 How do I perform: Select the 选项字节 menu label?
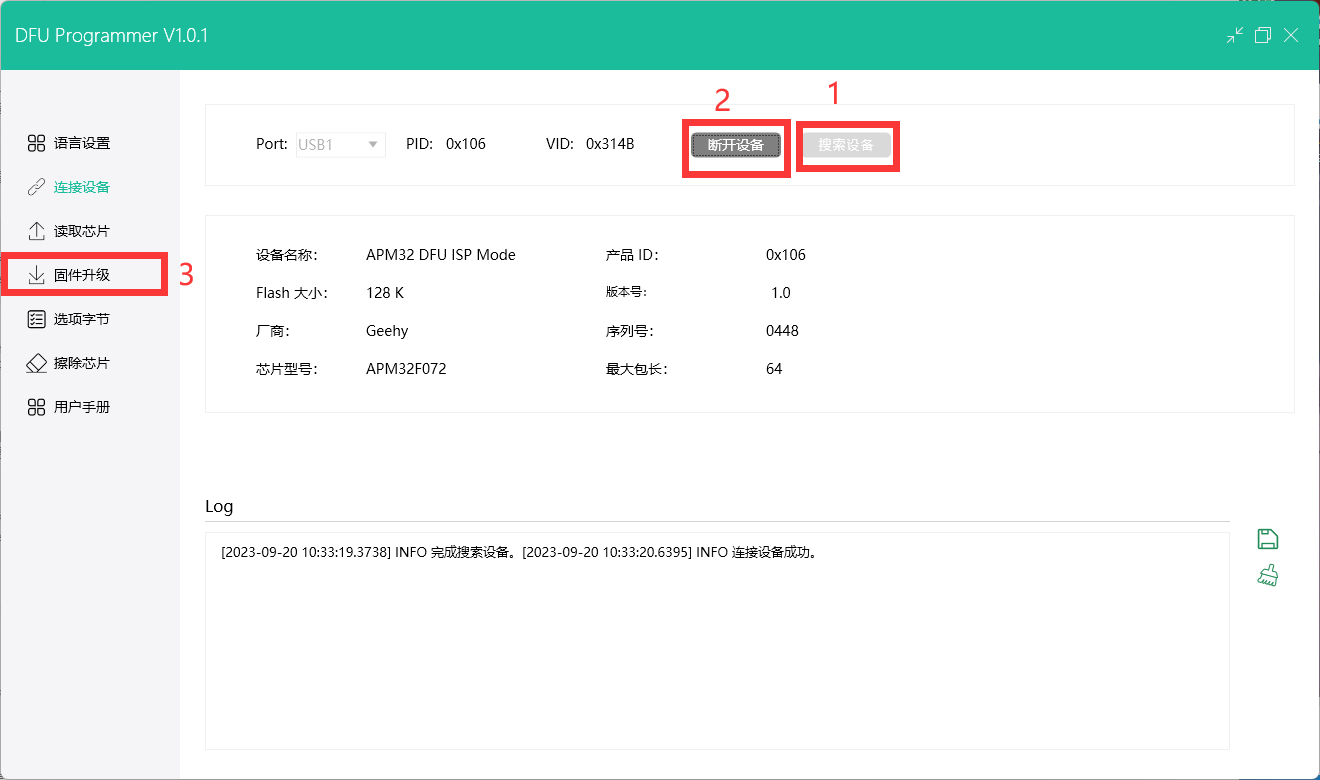82,319
